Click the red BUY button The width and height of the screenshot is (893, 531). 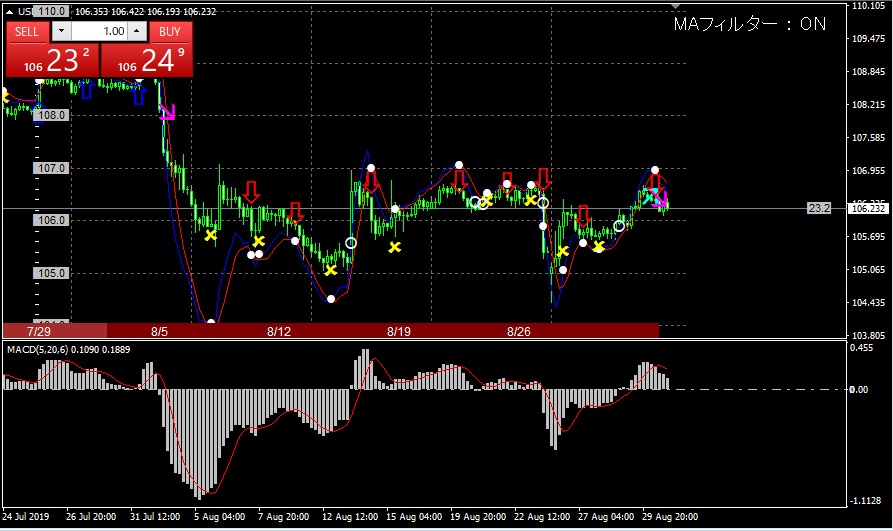pyautogui.click(x=170, y=31)
